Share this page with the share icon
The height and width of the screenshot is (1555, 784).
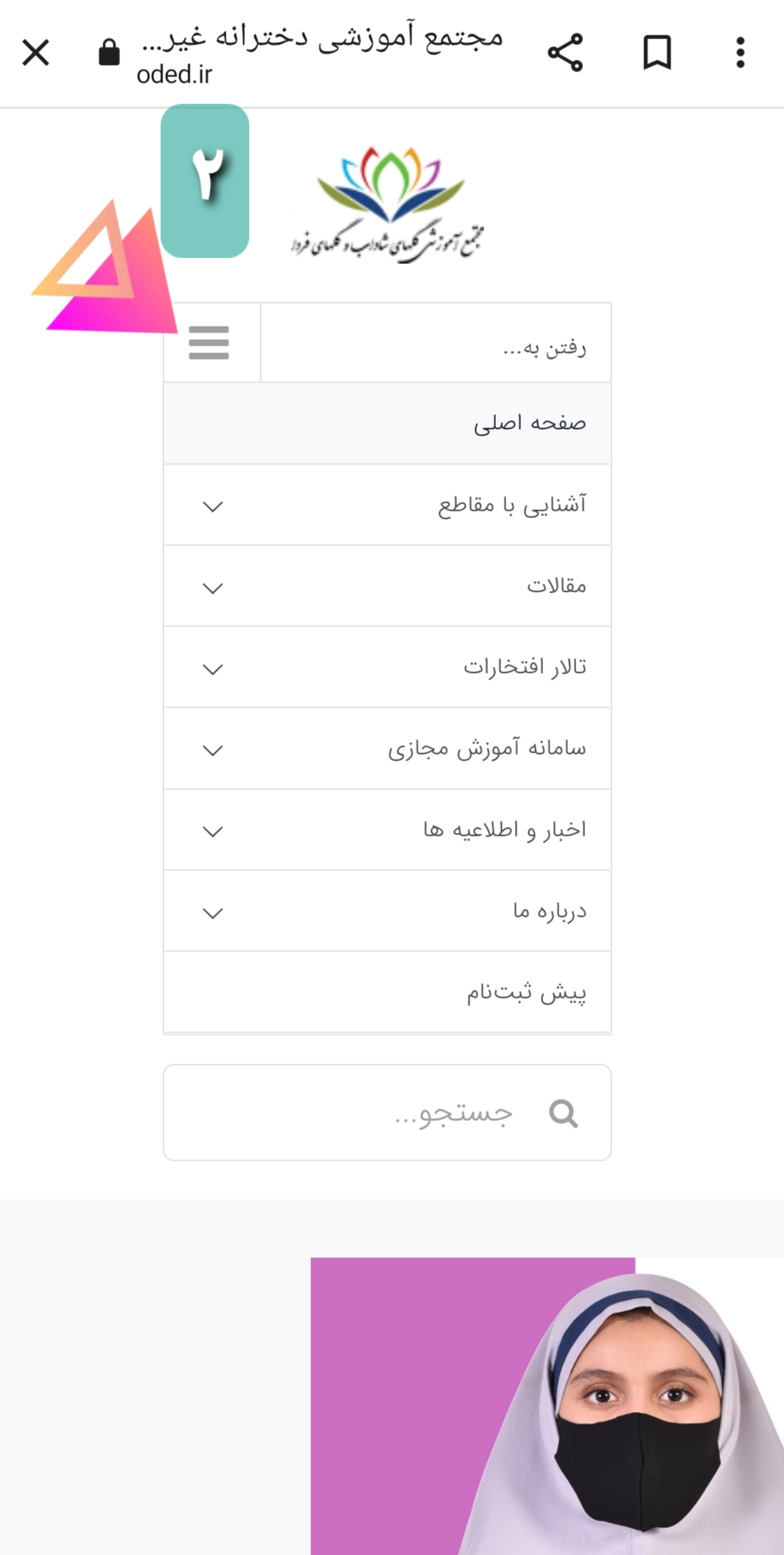tap(565, 53)
